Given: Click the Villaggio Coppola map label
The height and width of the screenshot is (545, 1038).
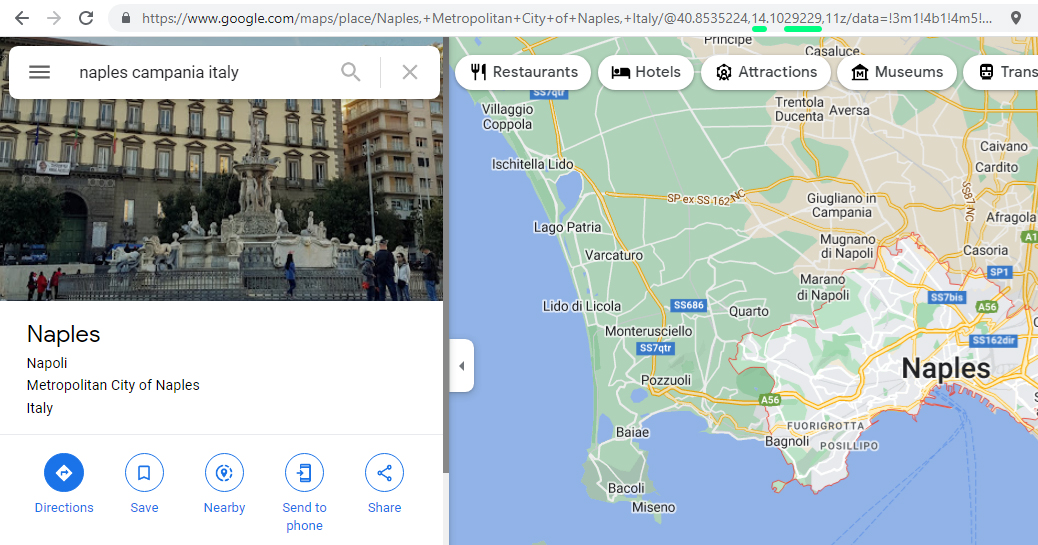Looking at the screenshot, I should click(507, 117).
